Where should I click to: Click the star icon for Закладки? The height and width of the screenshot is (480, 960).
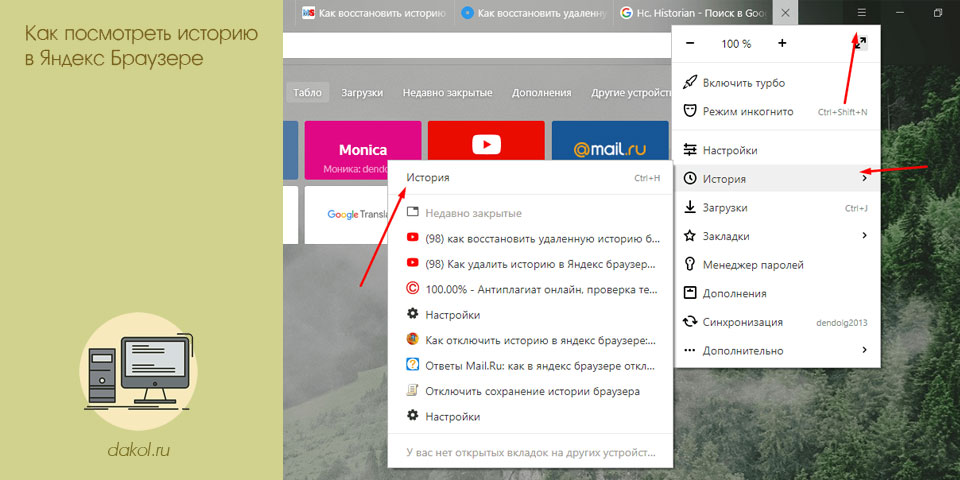click(x=690, y=236)
